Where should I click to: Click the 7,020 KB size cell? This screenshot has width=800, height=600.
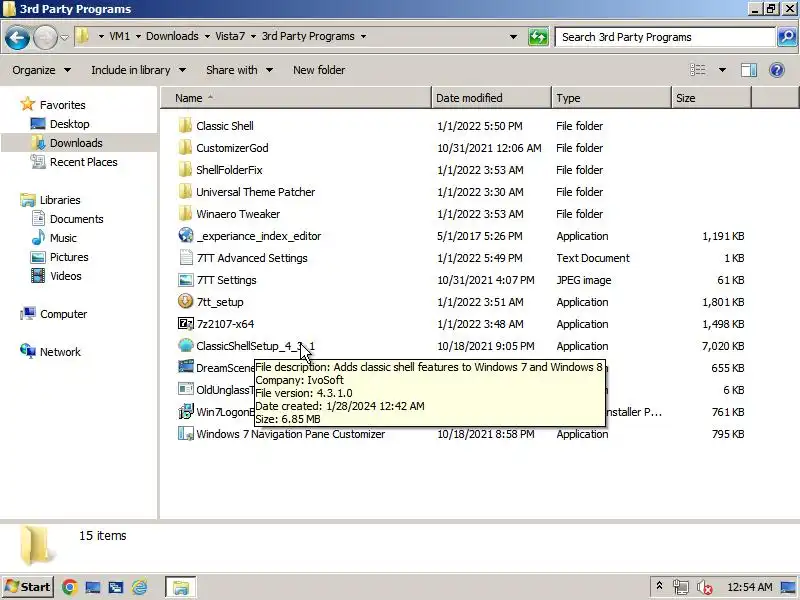(723, 346)
